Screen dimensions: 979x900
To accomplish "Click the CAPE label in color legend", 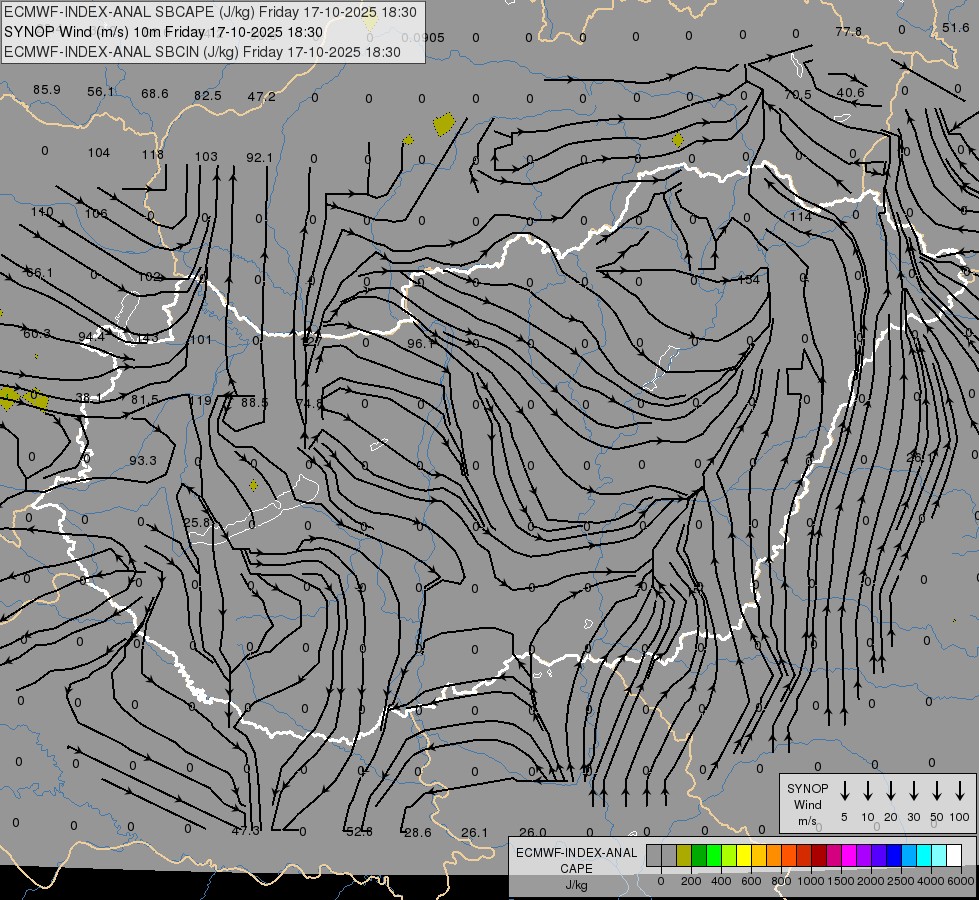I will (x=576, y=869).
